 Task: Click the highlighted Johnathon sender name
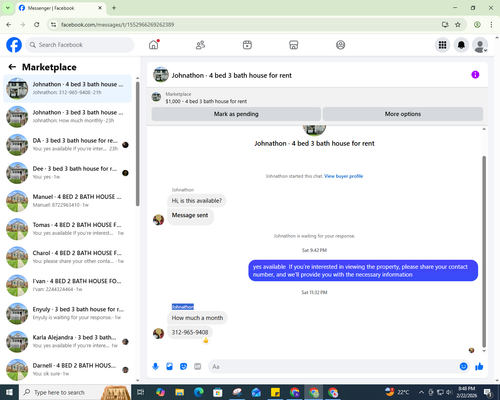tap(183, 307)
